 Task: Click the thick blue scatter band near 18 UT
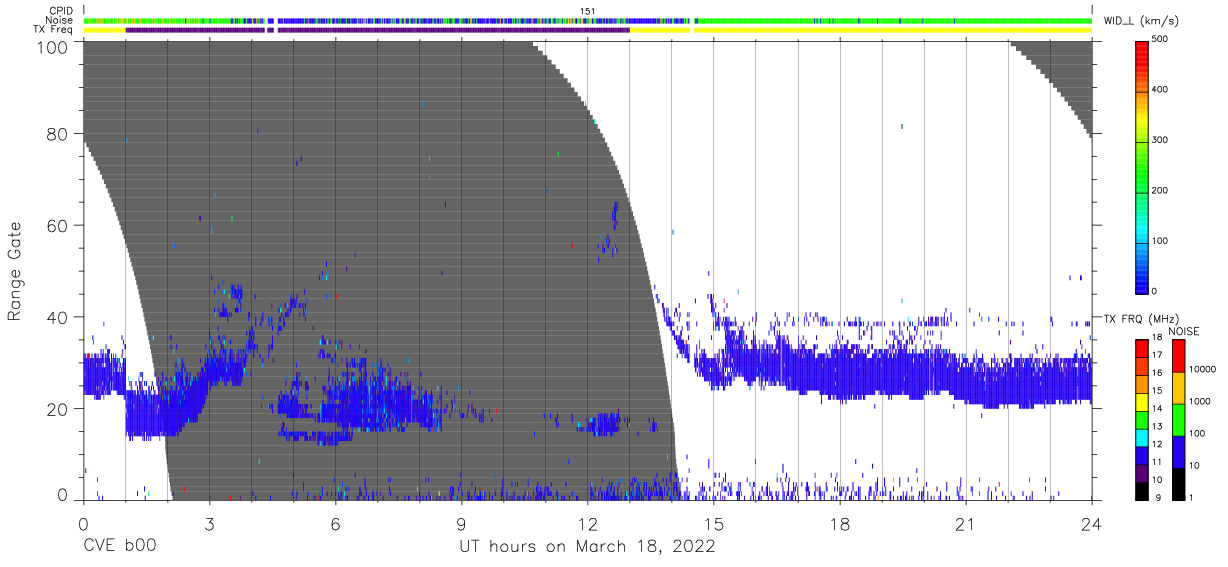click(x=840, y=375)
